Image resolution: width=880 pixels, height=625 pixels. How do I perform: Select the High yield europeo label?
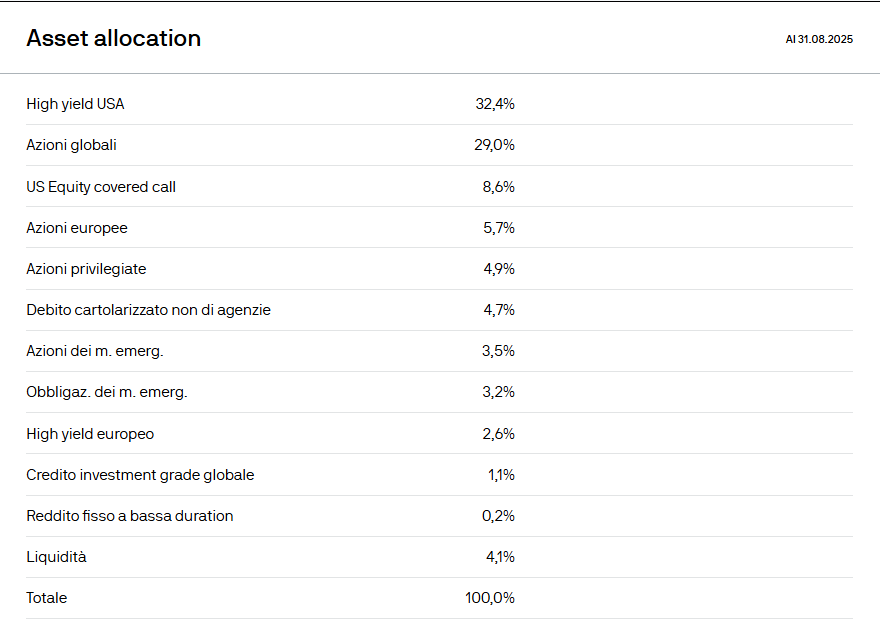pos(90,434)
